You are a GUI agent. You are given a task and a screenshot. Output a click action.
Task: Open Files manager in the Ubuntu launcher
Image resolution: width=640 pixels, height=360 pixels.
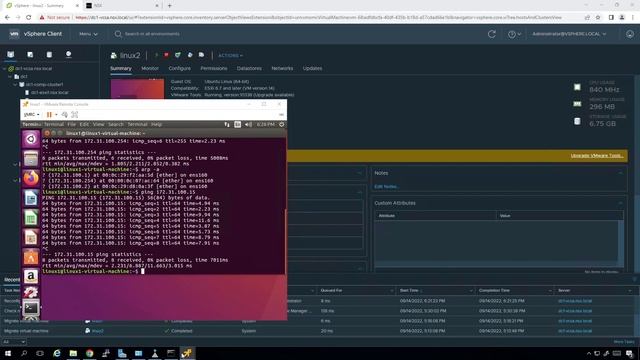(31, 158)
